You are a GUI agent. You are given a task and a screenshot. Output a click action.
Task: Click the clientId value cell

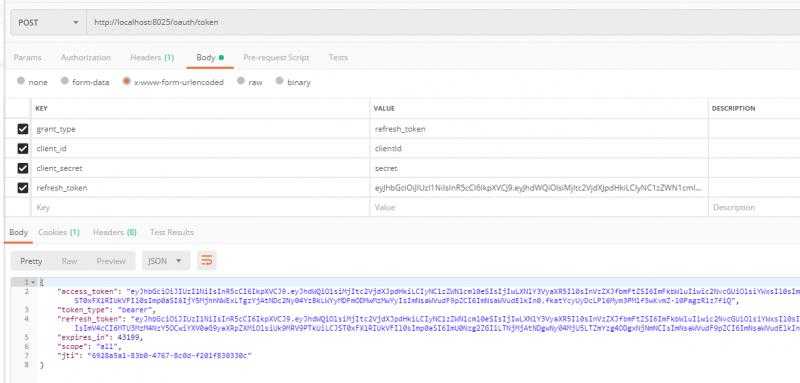click(539, 149)
